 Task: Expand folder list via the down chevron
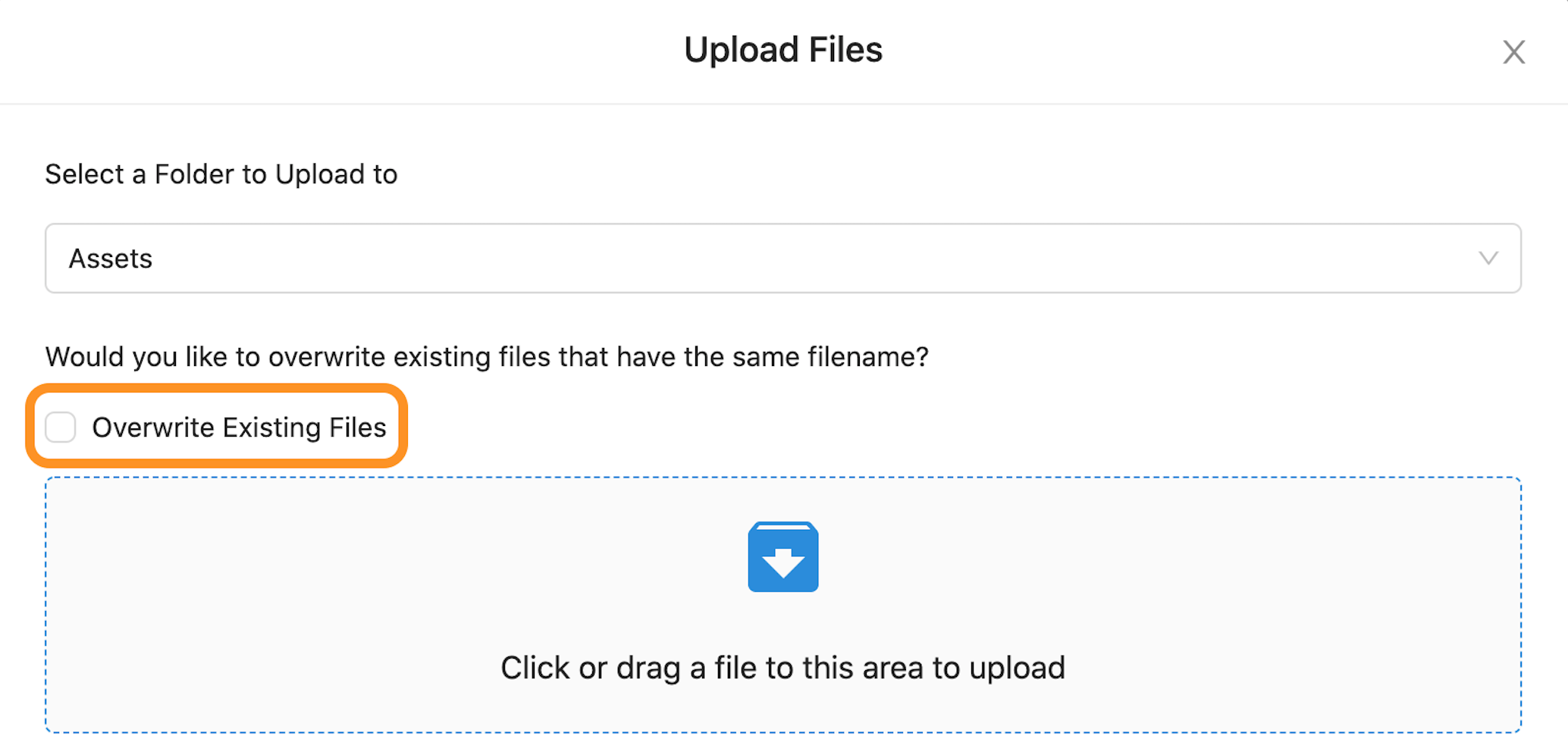pyautogui.click(x=1488, y=258)
